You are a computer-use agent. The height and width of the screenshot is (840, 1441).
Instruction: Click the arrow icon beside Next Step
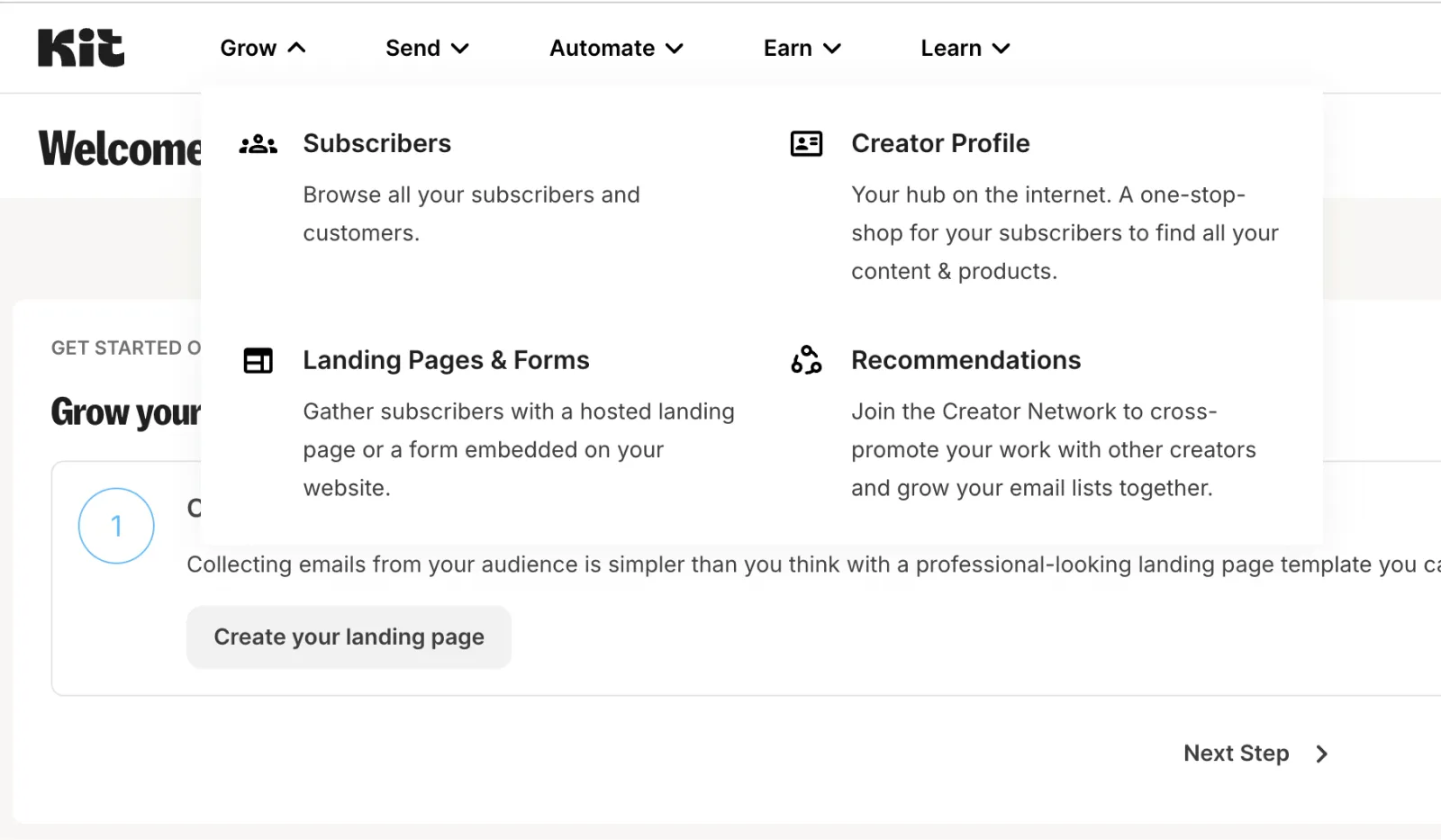click(x=1321, y=754)
